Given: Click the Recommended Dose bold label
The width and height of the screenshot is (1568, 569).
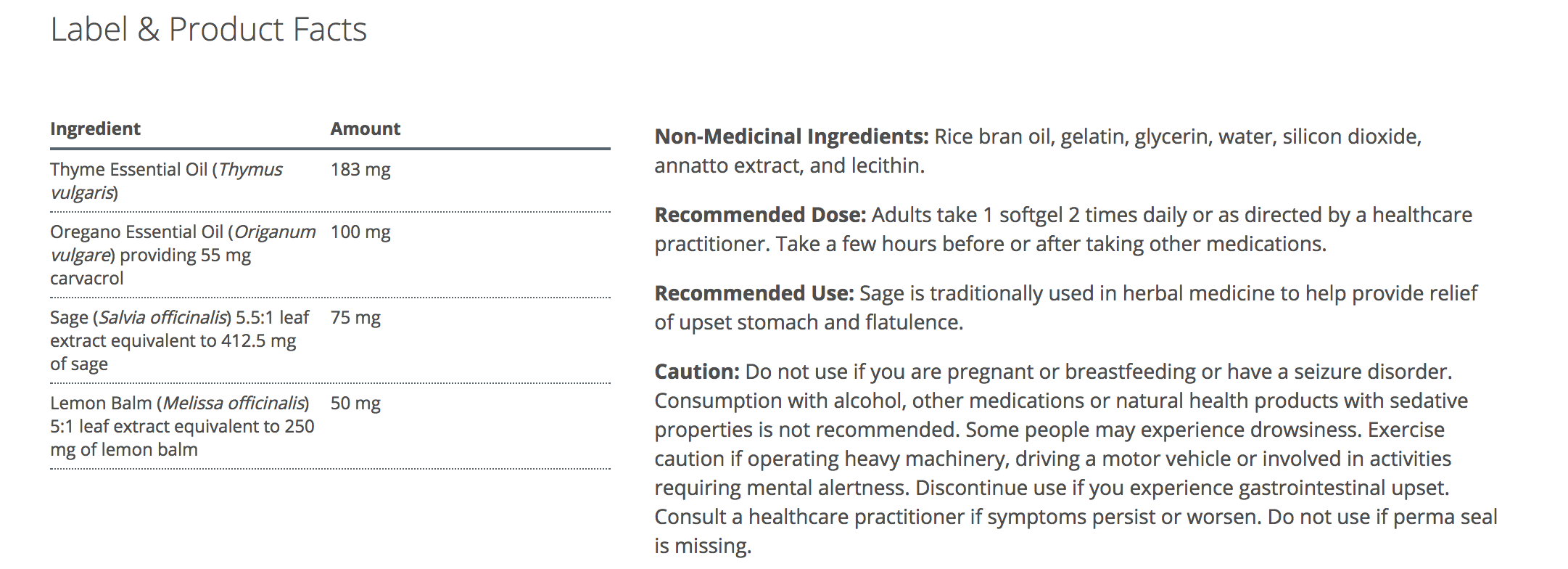Looking at the screenshot, I should pos(760,215).
